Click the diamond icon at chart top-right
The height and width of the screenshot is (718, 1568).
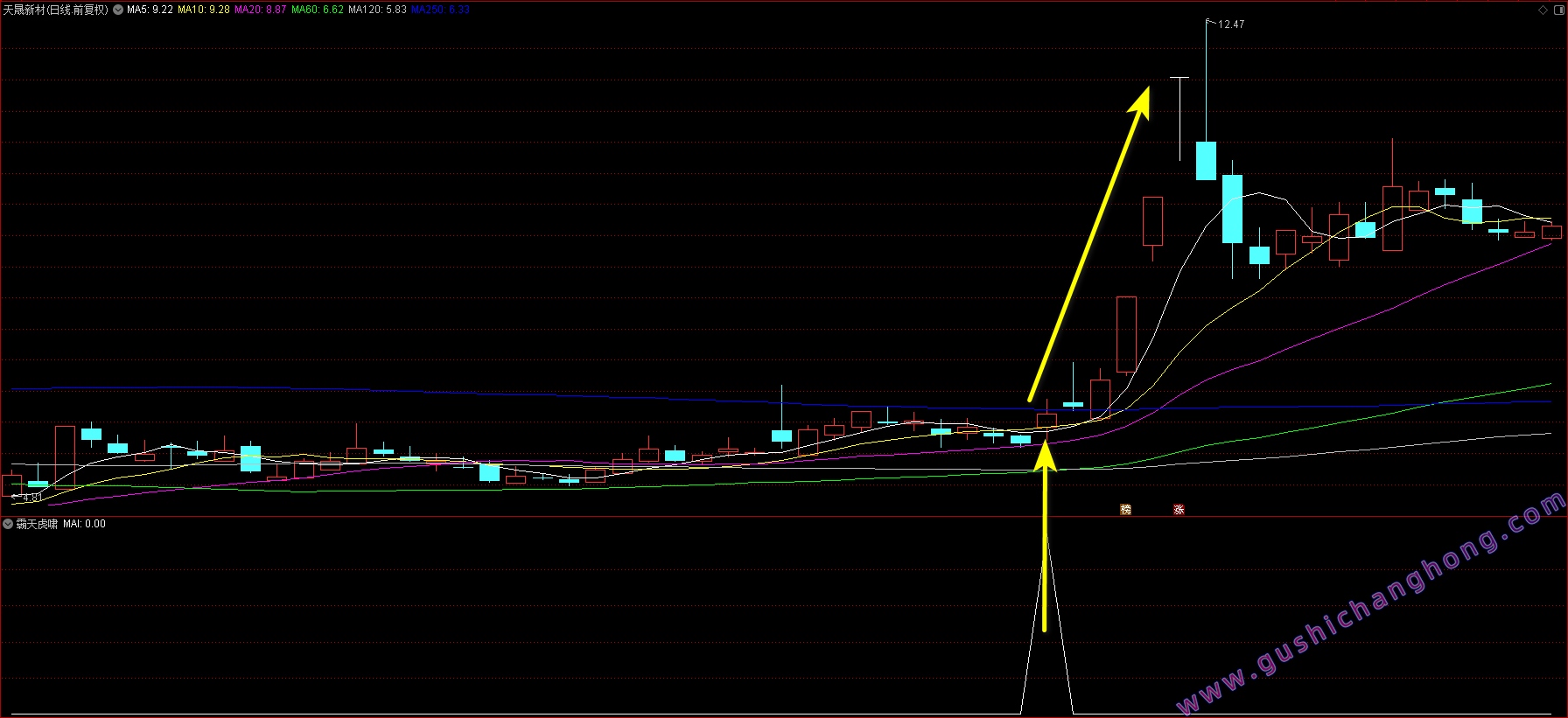[1543, 10]
